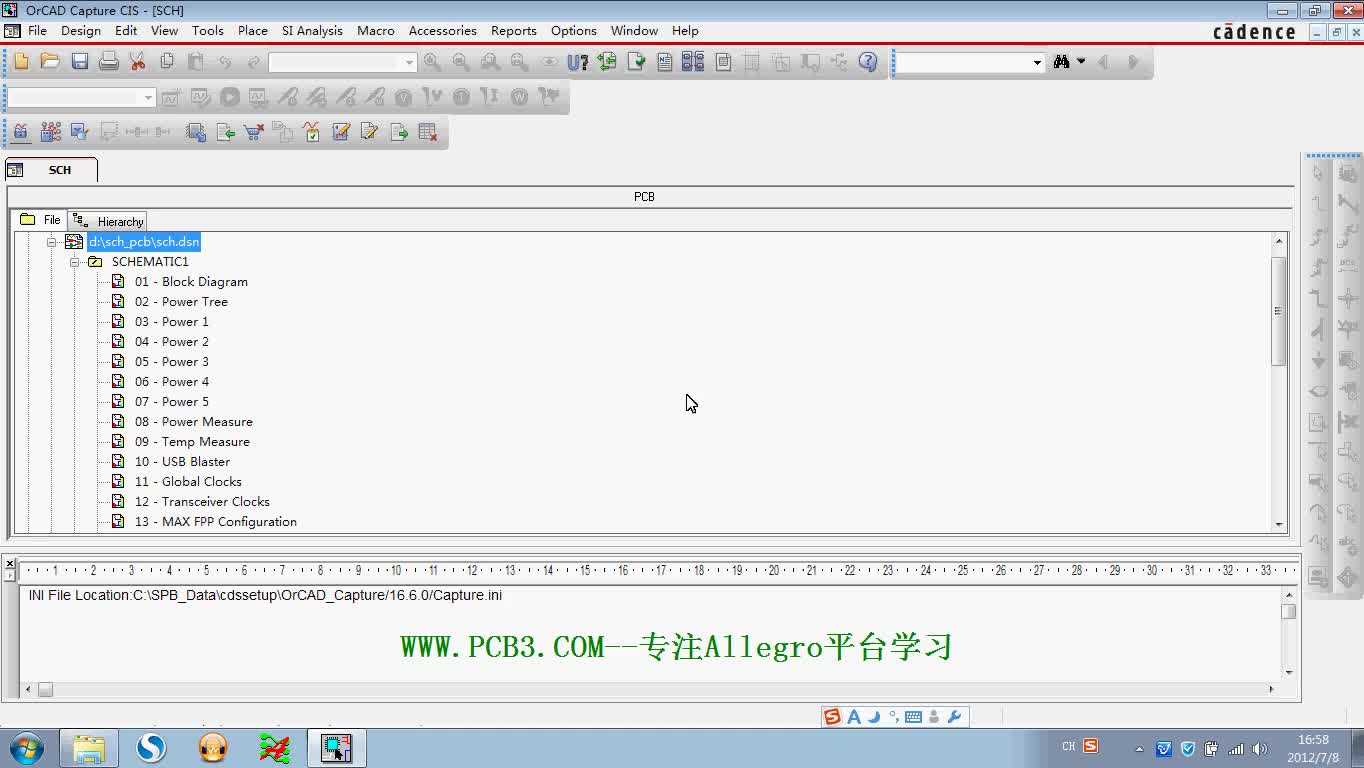Select the 09 - Temp Measure page
The width and height of the screenshot is (1364, 768).
[192, 442]
